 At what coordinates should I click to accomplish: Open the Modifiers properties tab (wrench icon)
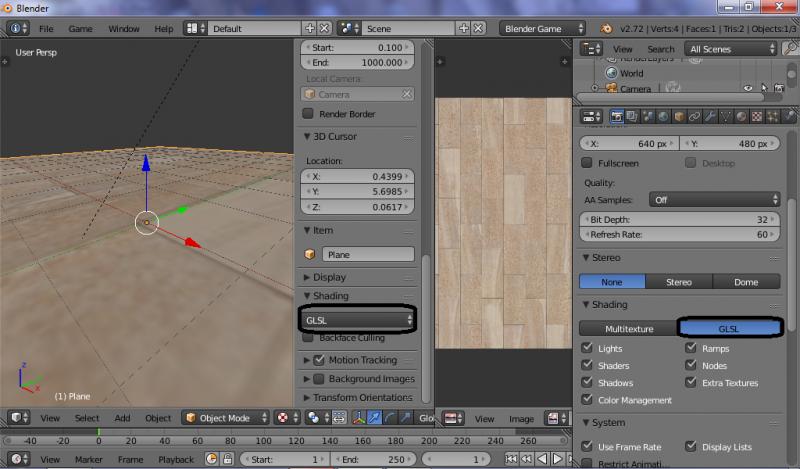coord(710,117)
